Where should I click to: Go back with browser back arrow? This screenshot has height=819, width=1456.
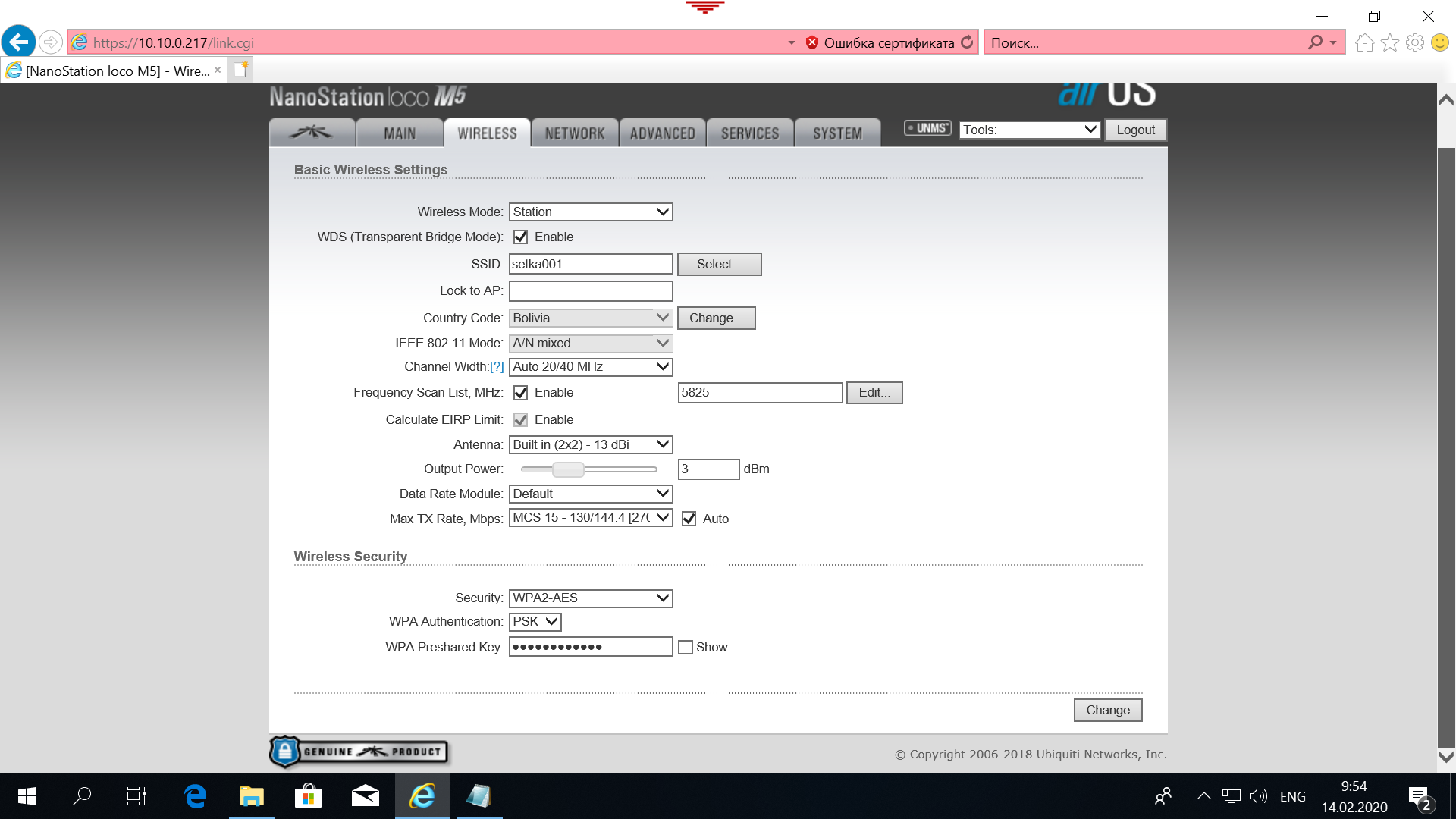tap(18, 42)
